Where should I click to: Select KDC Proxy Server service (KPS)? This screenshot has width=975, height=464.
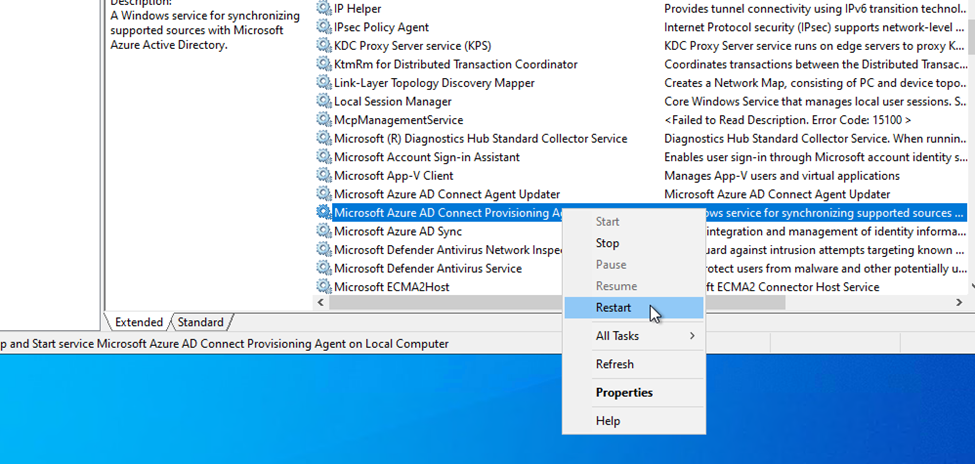413,46
